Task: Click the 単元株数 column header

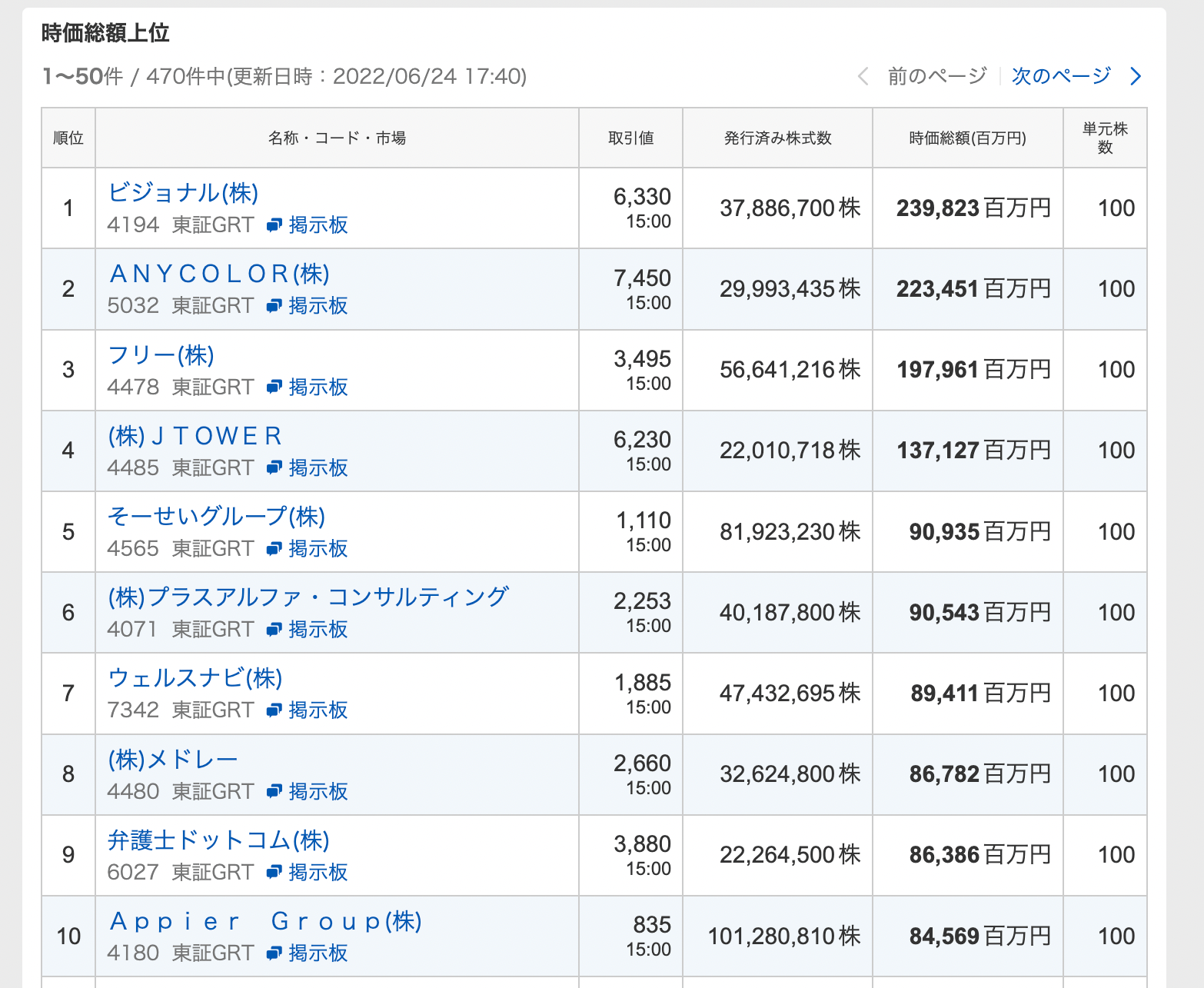Action: 1105,138
